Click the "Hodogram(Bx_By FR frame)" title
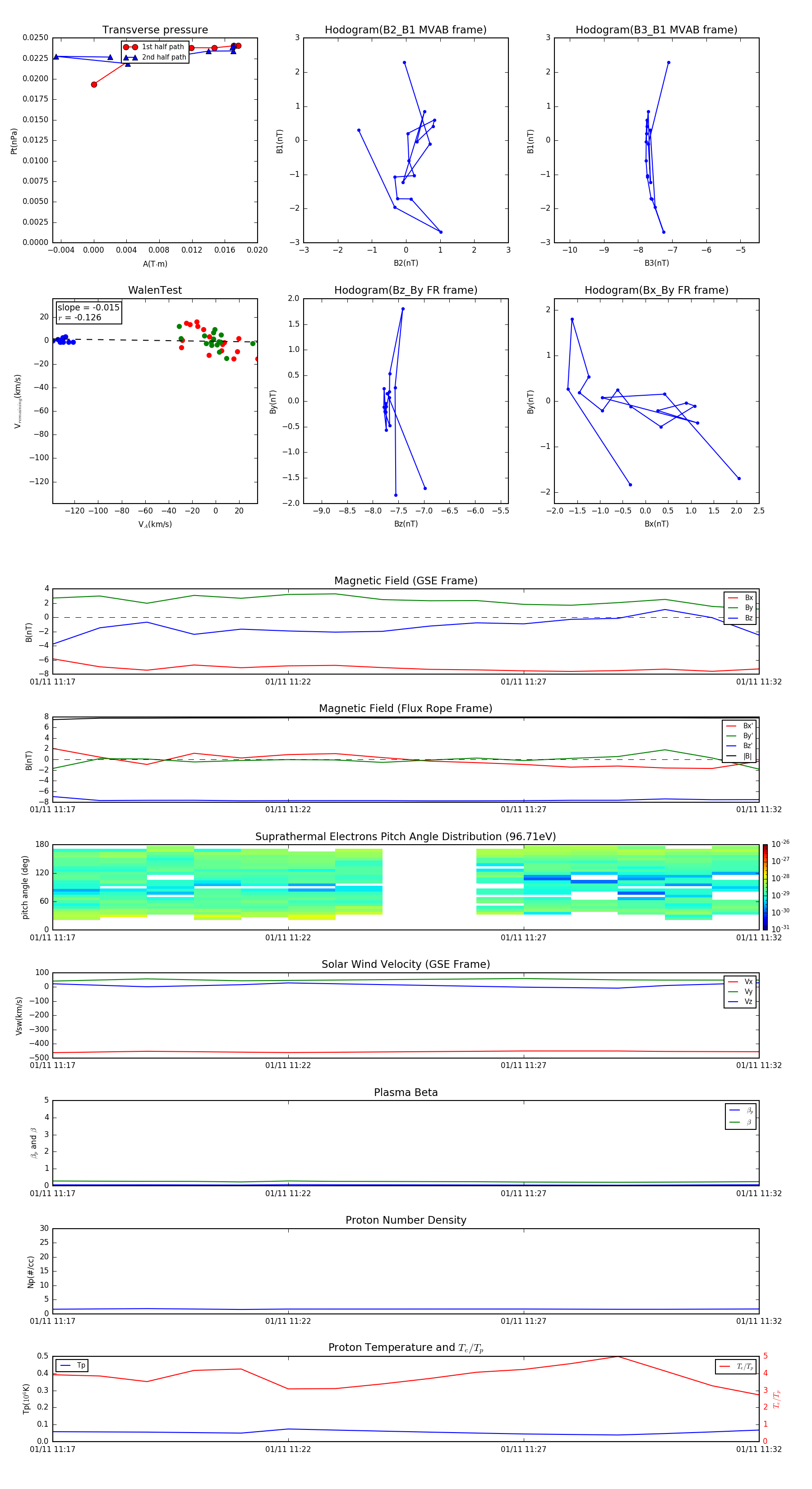The width and height of the screenshot is (812, 1489). tap(656, 290)
